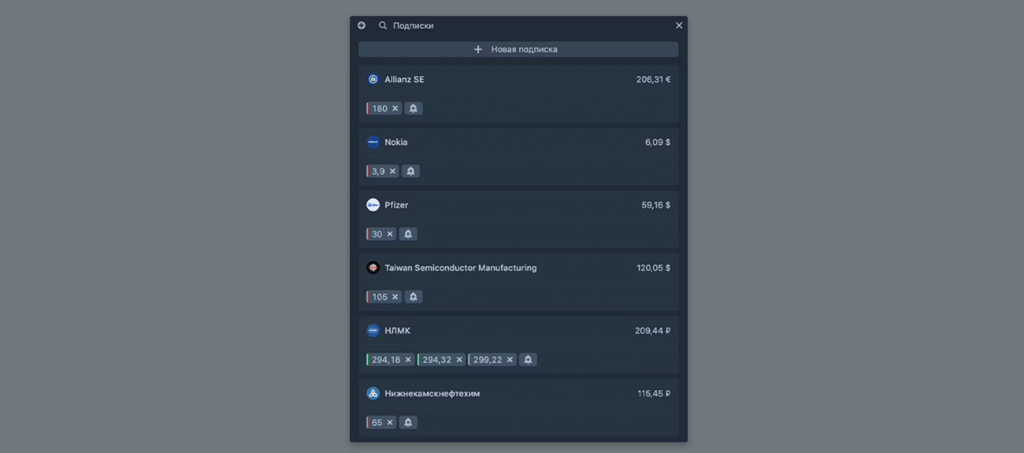
Task: Open the Taiwan Semiconductor logo icon
Action: click(x=373, y=268)
